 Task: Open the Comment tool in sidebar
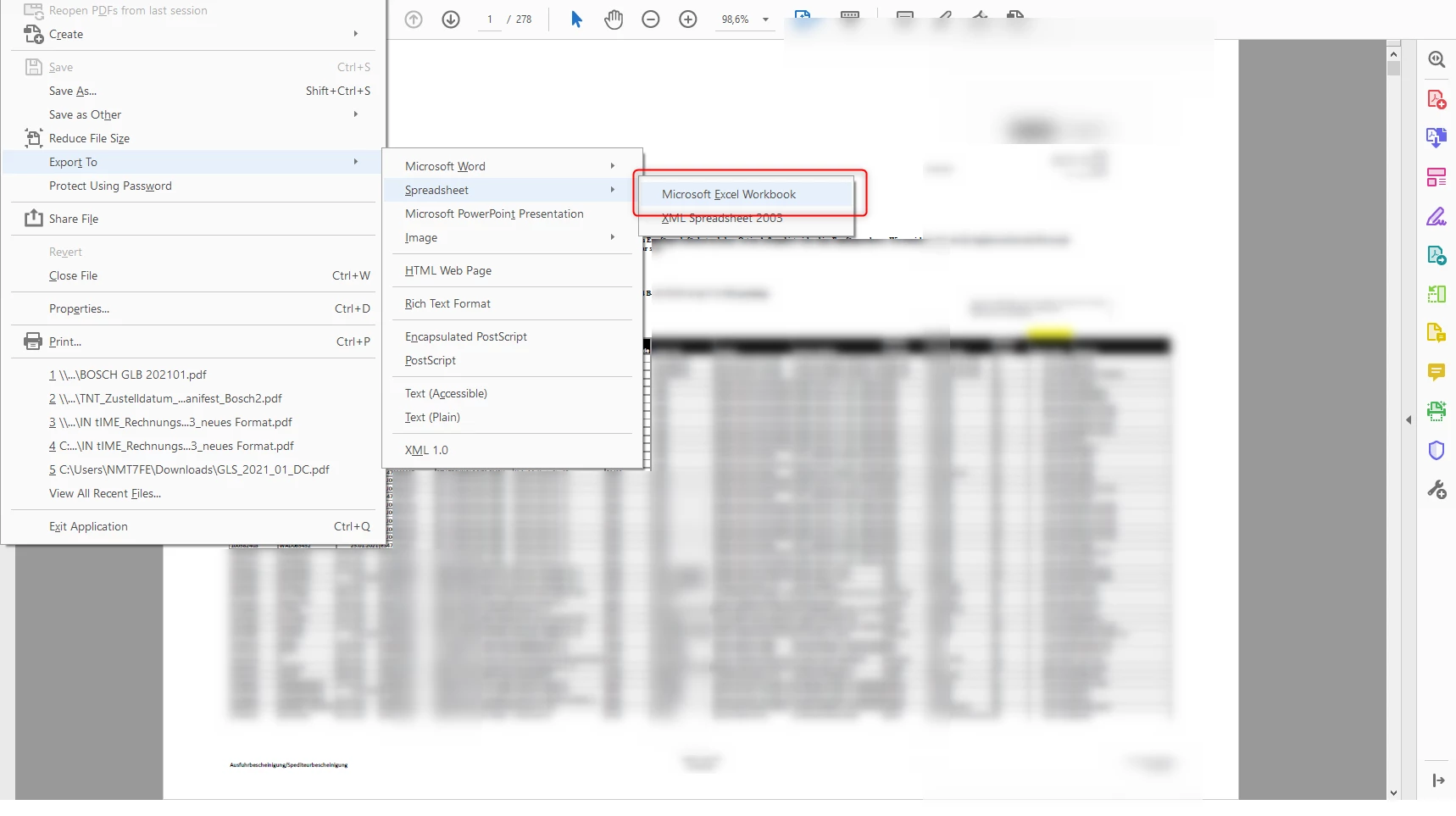click(1437, 372)
